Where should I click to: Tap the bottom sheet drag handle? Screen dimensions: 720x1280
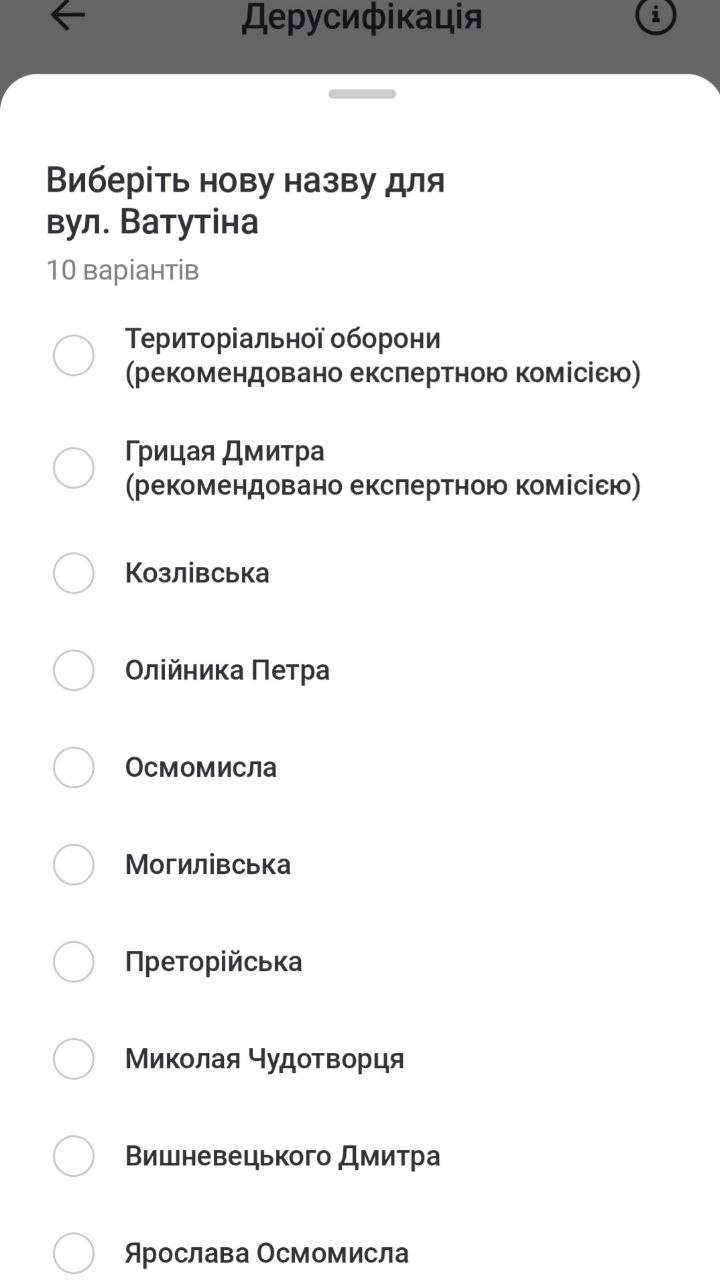point(362,94)
